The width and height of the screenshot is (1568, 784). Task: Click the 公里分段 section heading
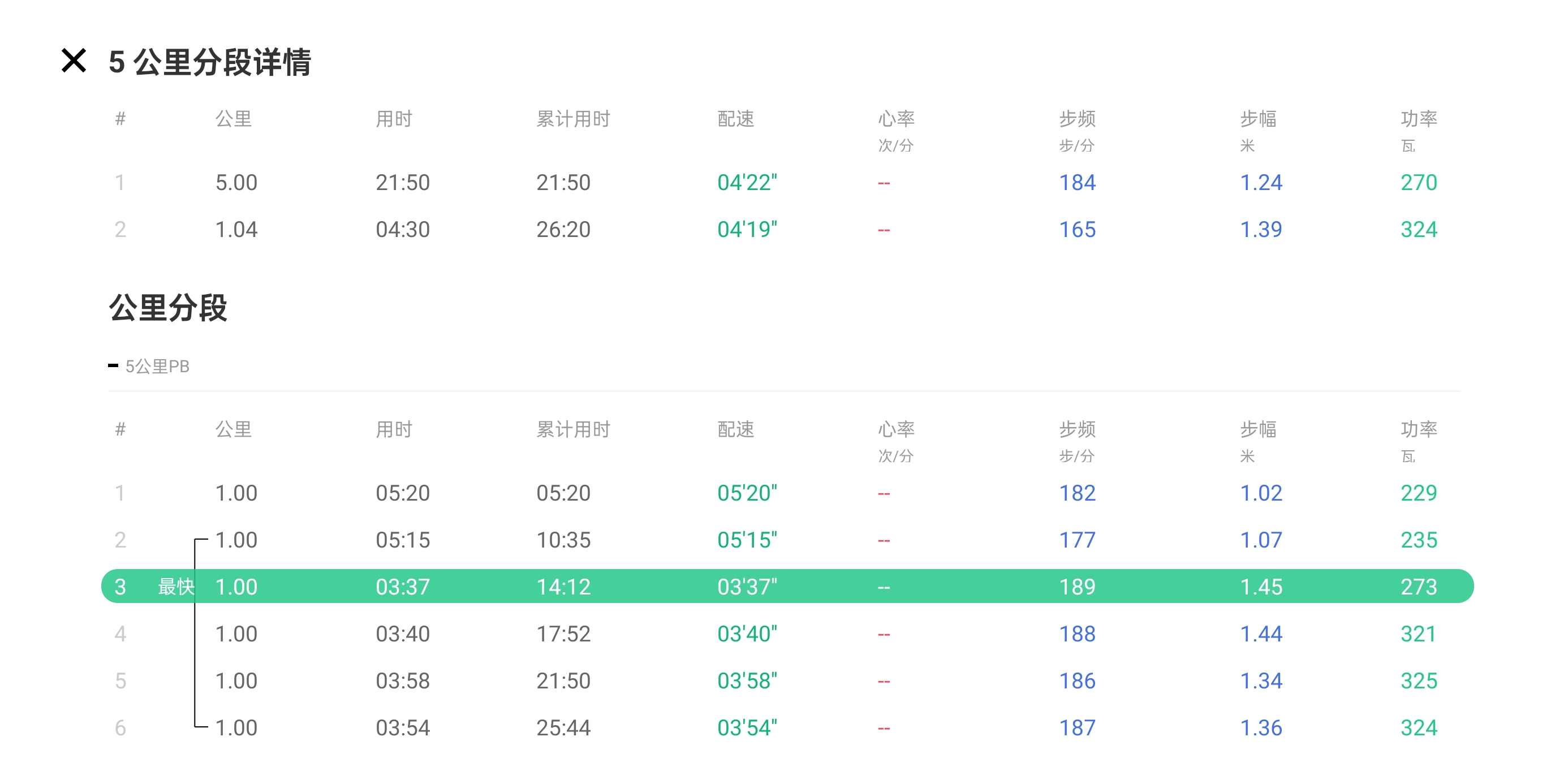pyautogui.click(x=168, y=307)
